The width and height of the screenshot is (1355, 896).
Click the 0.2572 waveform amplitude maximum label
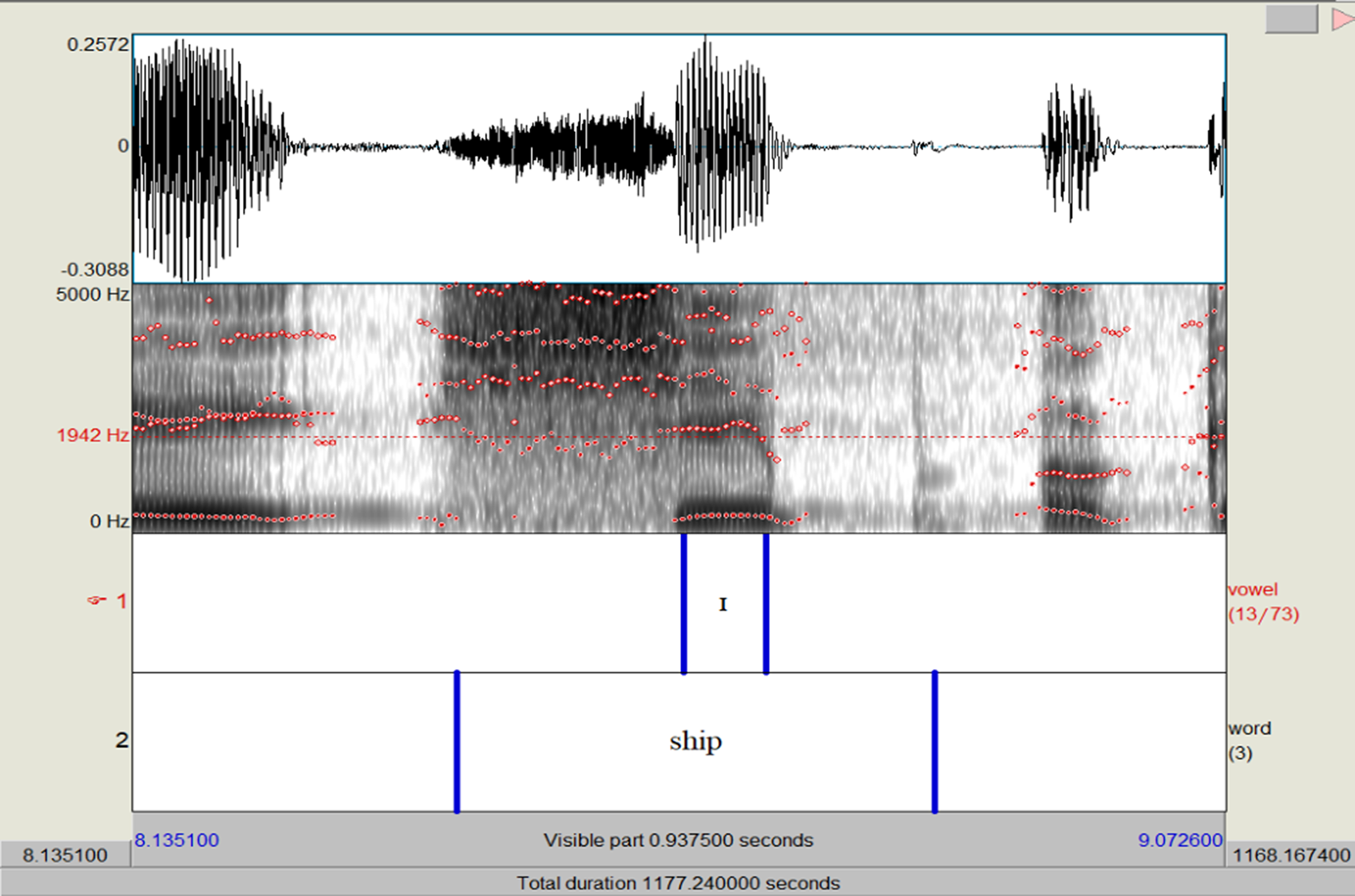[98, 45]
